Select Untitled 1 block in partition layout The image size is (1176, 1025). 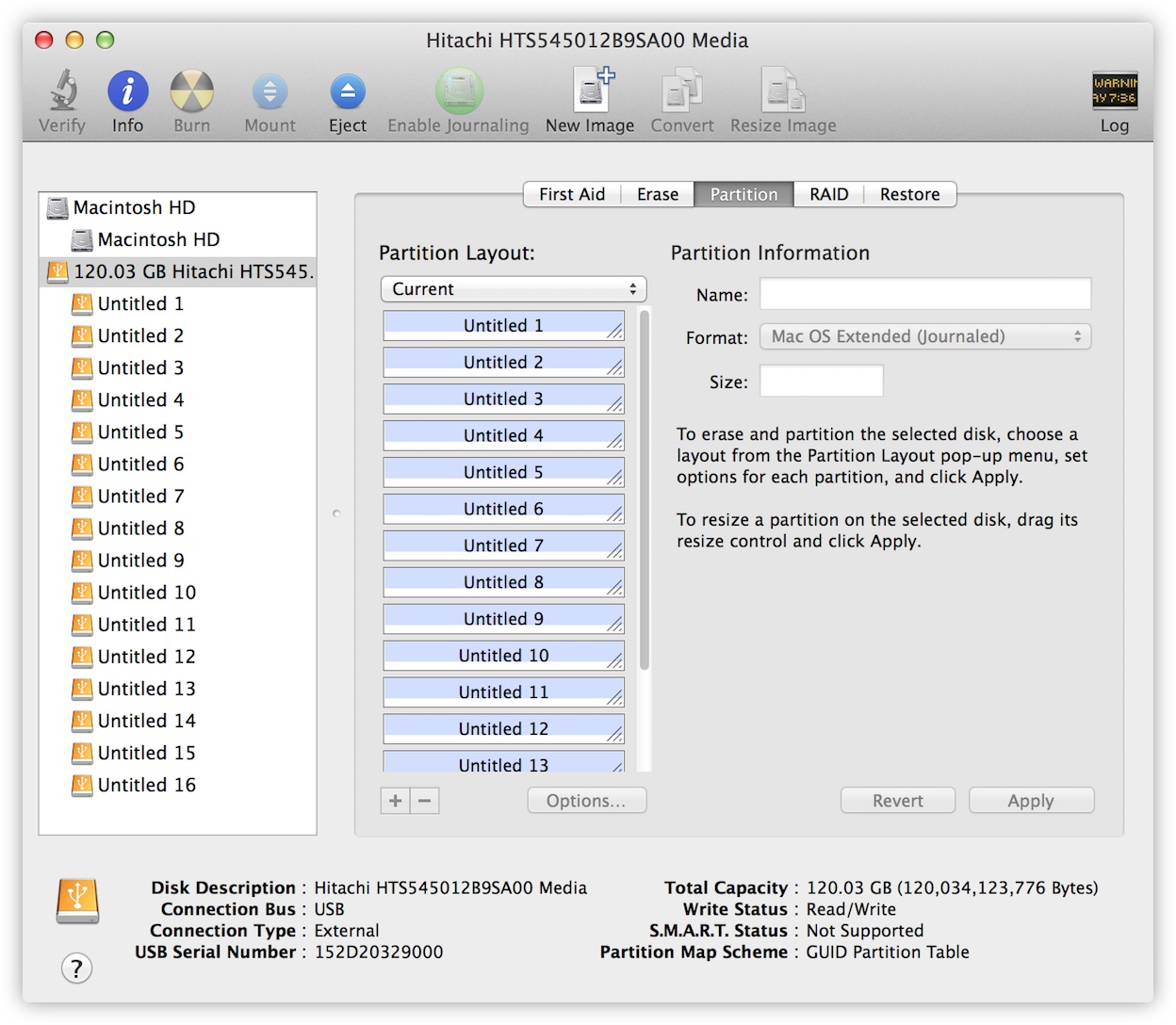click(x=503, y=325)
